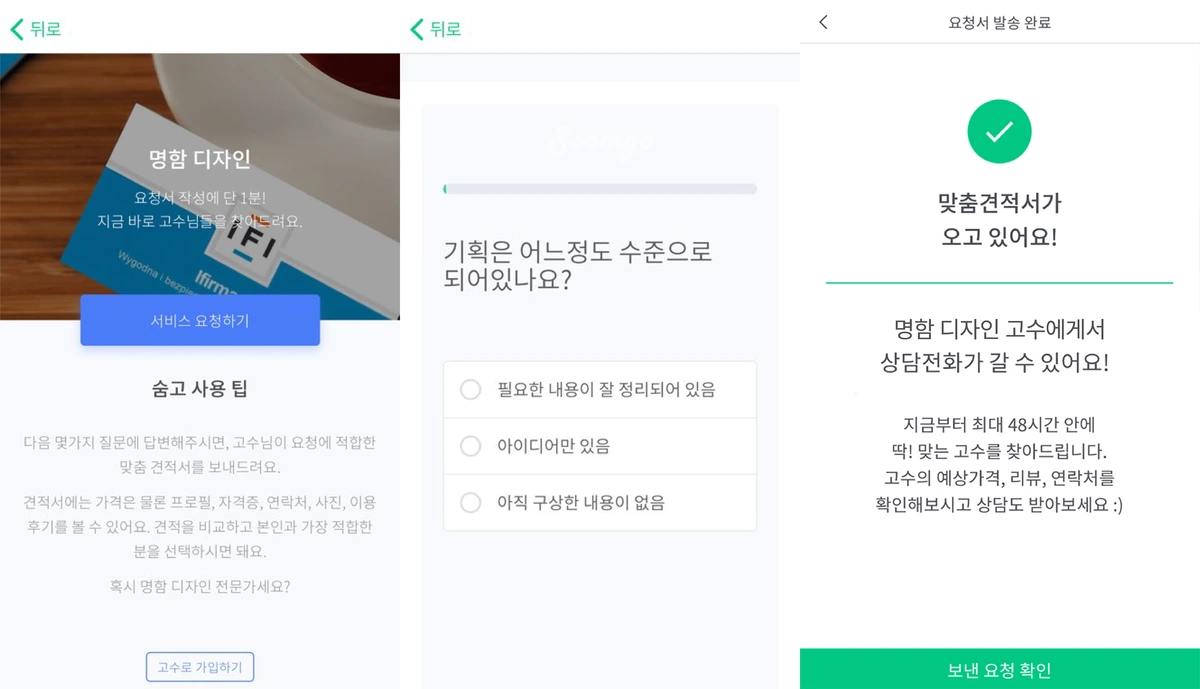Select the '아이디어만 있음' radio option
1200x689 pixels.
click(471, 446)
